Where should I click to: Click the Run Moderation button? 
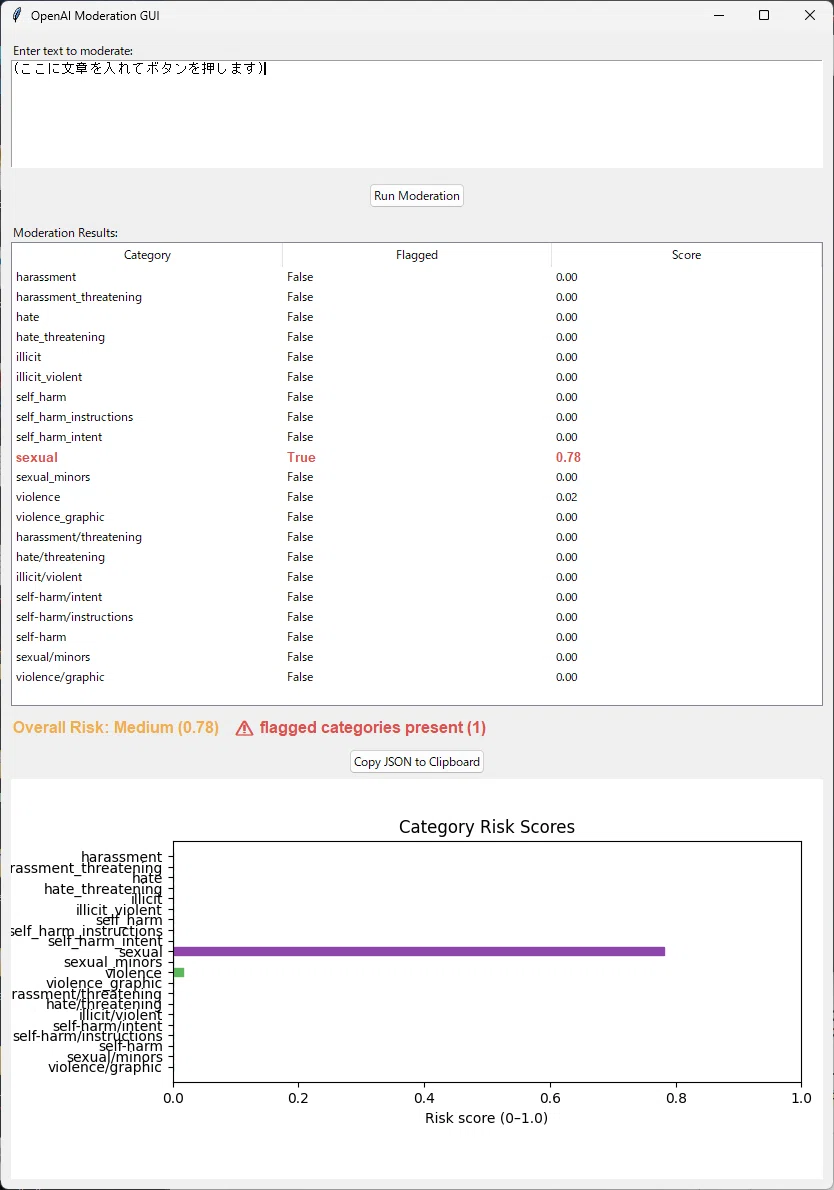click(417, 196)
